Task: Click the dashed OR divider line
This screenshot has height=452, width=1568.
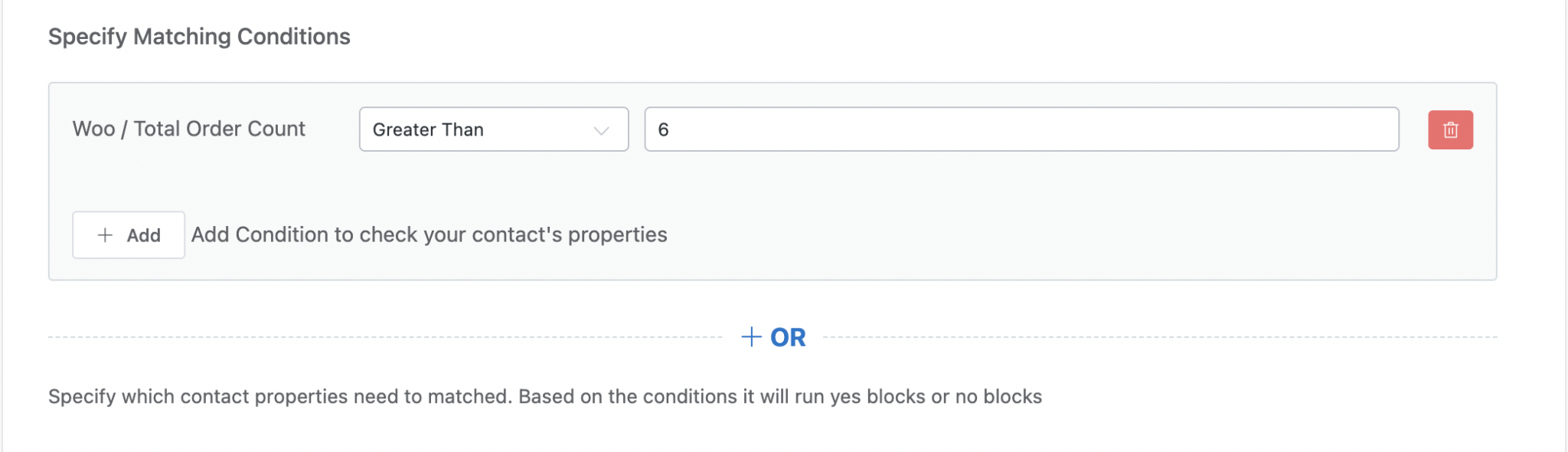Action: 383,336
